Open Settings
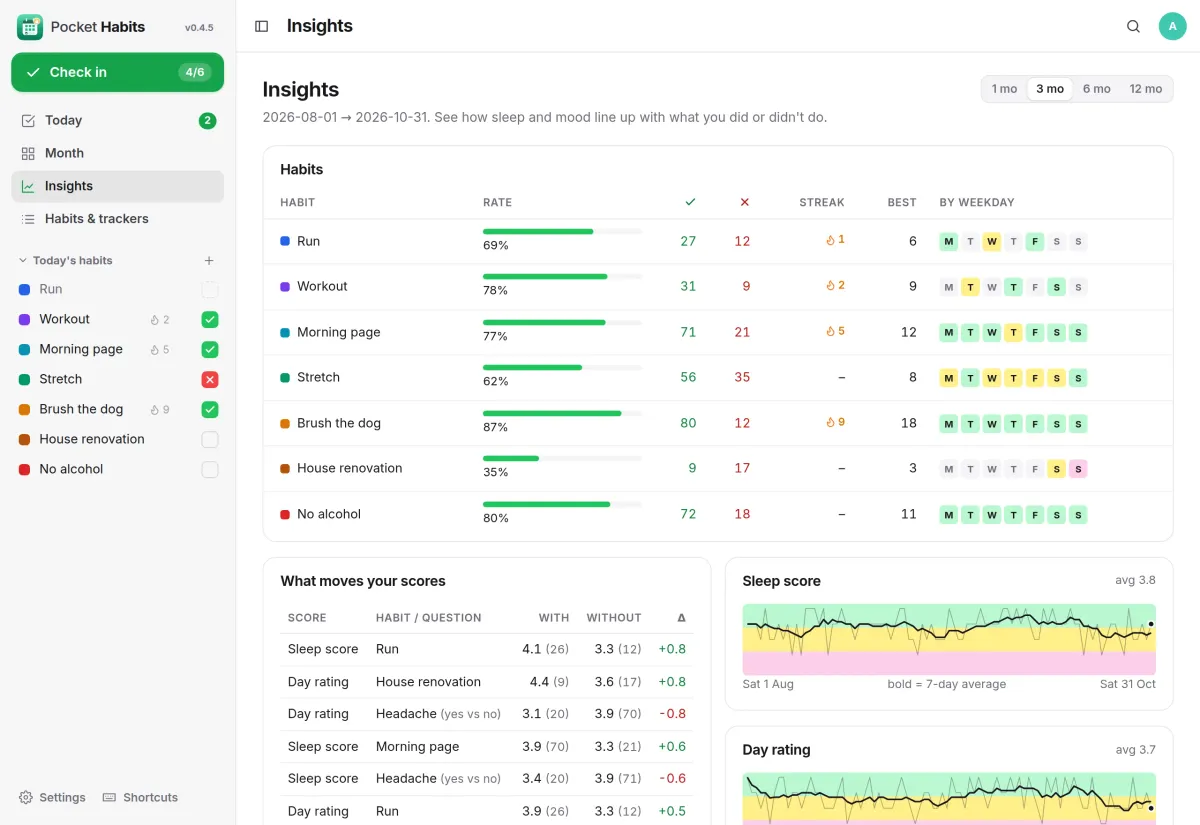Image resolution: width=1200 pixels, height=825 pixels. pyautogui.click(x=52, y=797)
